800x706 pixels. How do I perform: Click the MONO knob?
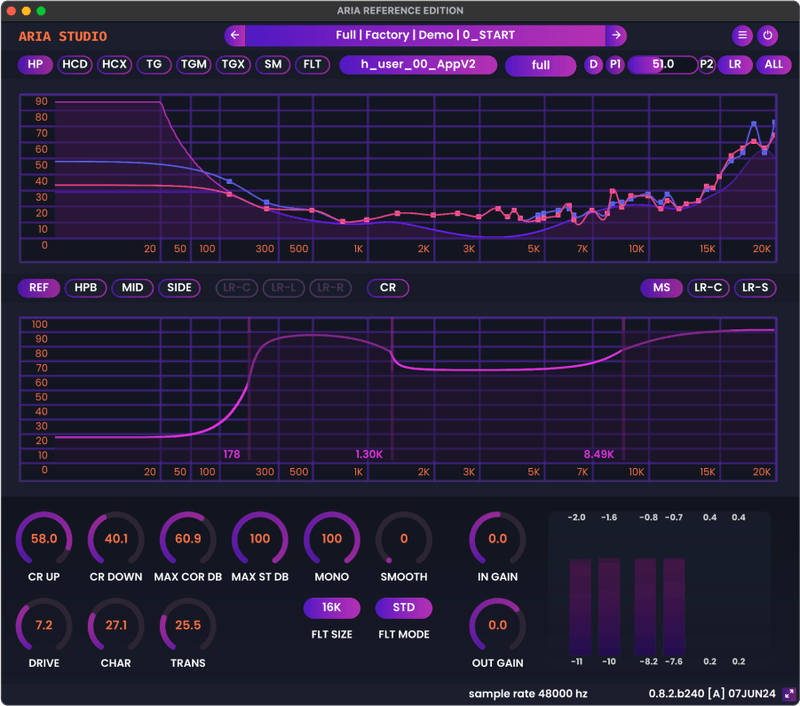[332, 539]
